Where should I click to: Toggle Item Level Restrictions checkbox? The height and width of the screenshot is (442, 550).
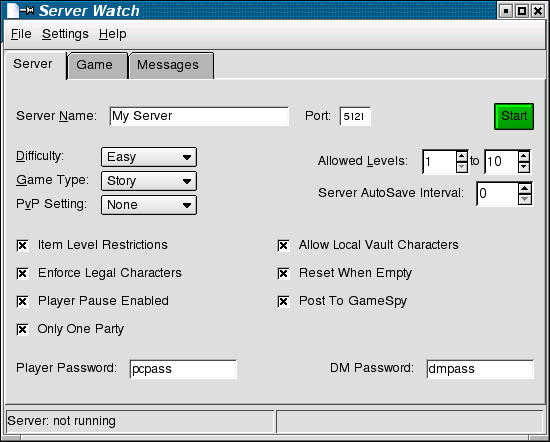click(22, 245)
